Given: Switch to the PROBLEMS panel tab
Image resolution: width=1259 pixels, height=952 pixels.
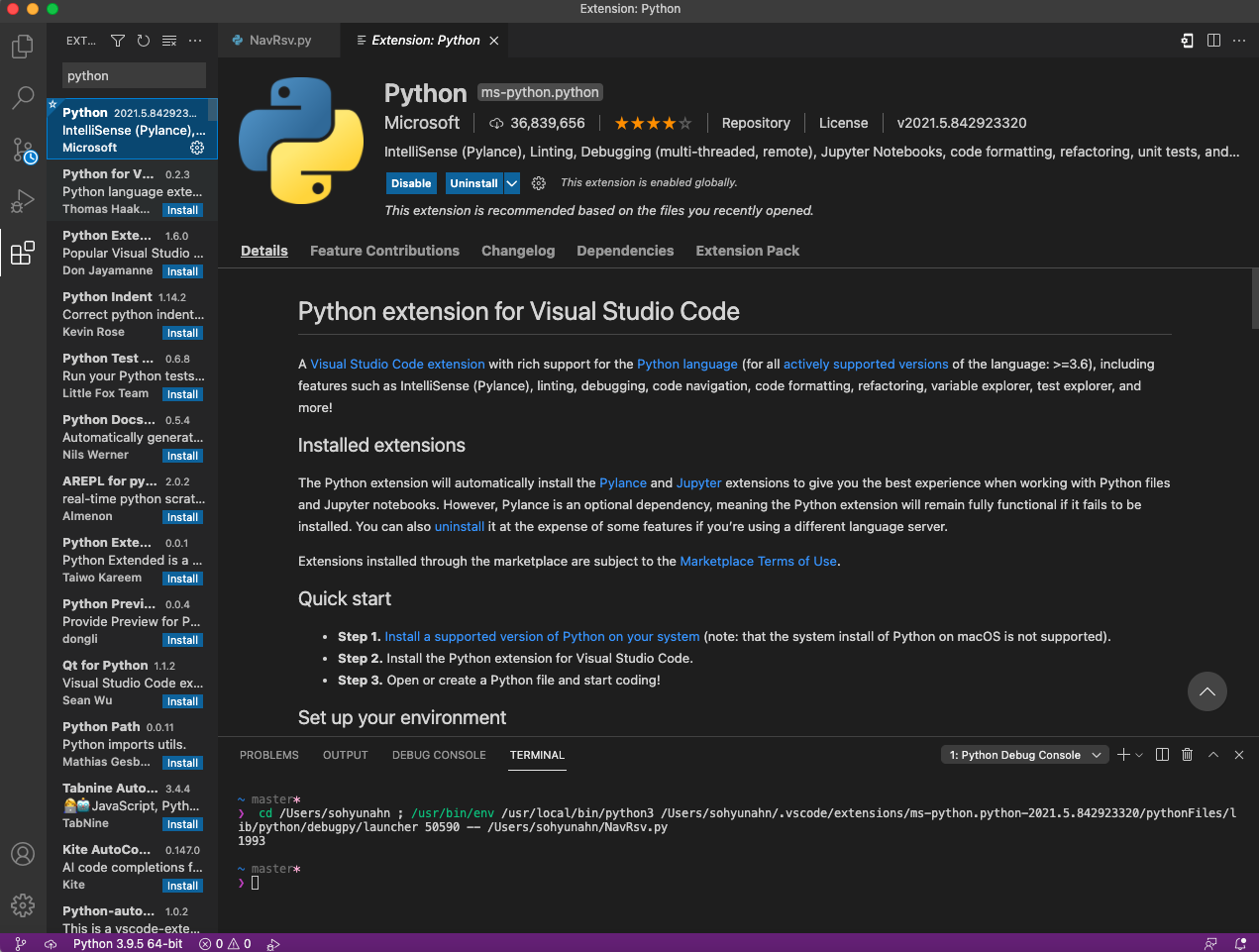Looking at the screenshot, I should pos(268,755).
